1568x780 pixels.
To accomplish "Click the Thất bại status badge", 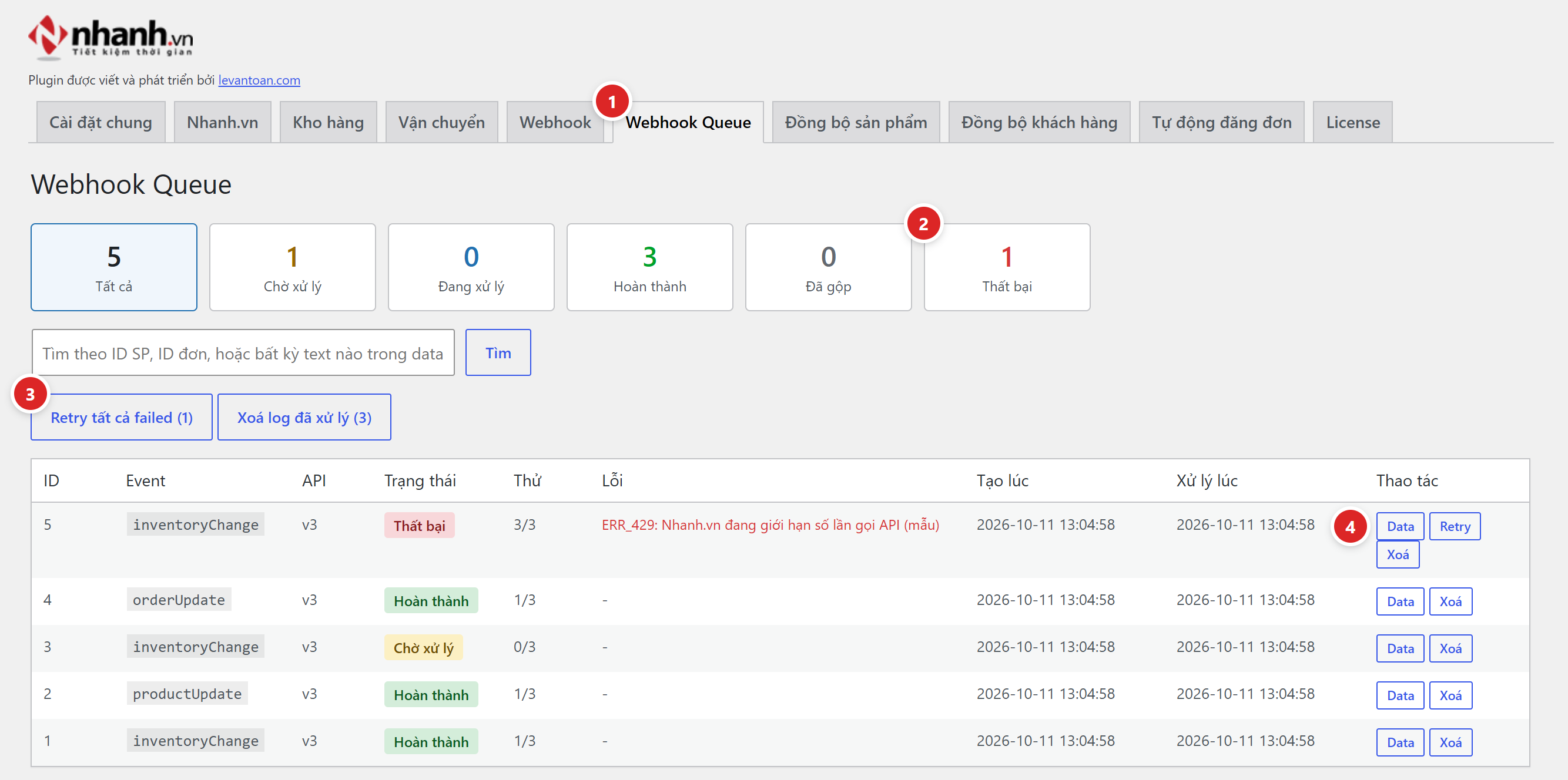I will [x=420, y=525].
